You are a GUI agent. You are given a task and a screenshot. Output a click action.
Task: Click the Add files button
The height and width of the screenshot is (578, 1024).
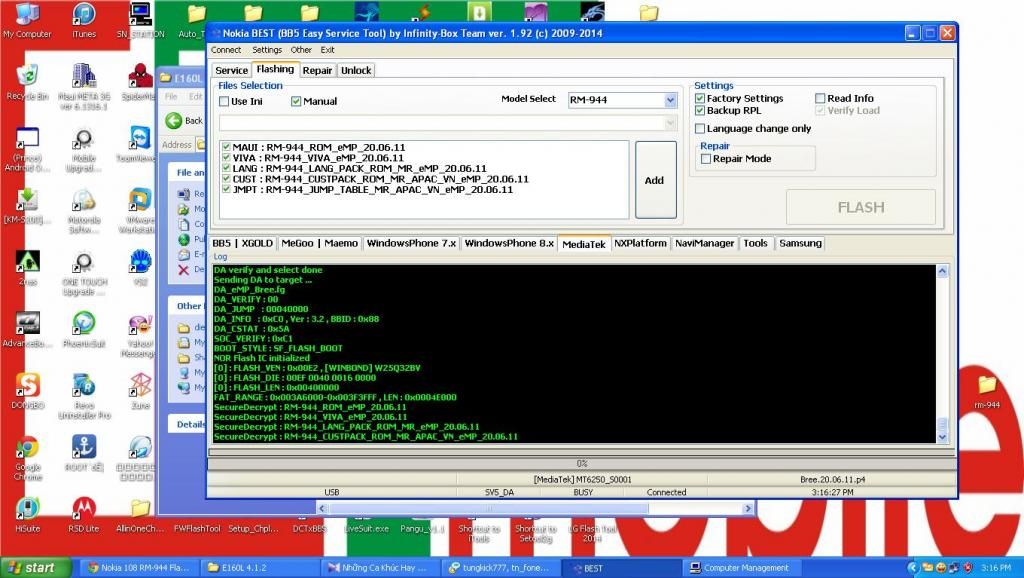655,180
